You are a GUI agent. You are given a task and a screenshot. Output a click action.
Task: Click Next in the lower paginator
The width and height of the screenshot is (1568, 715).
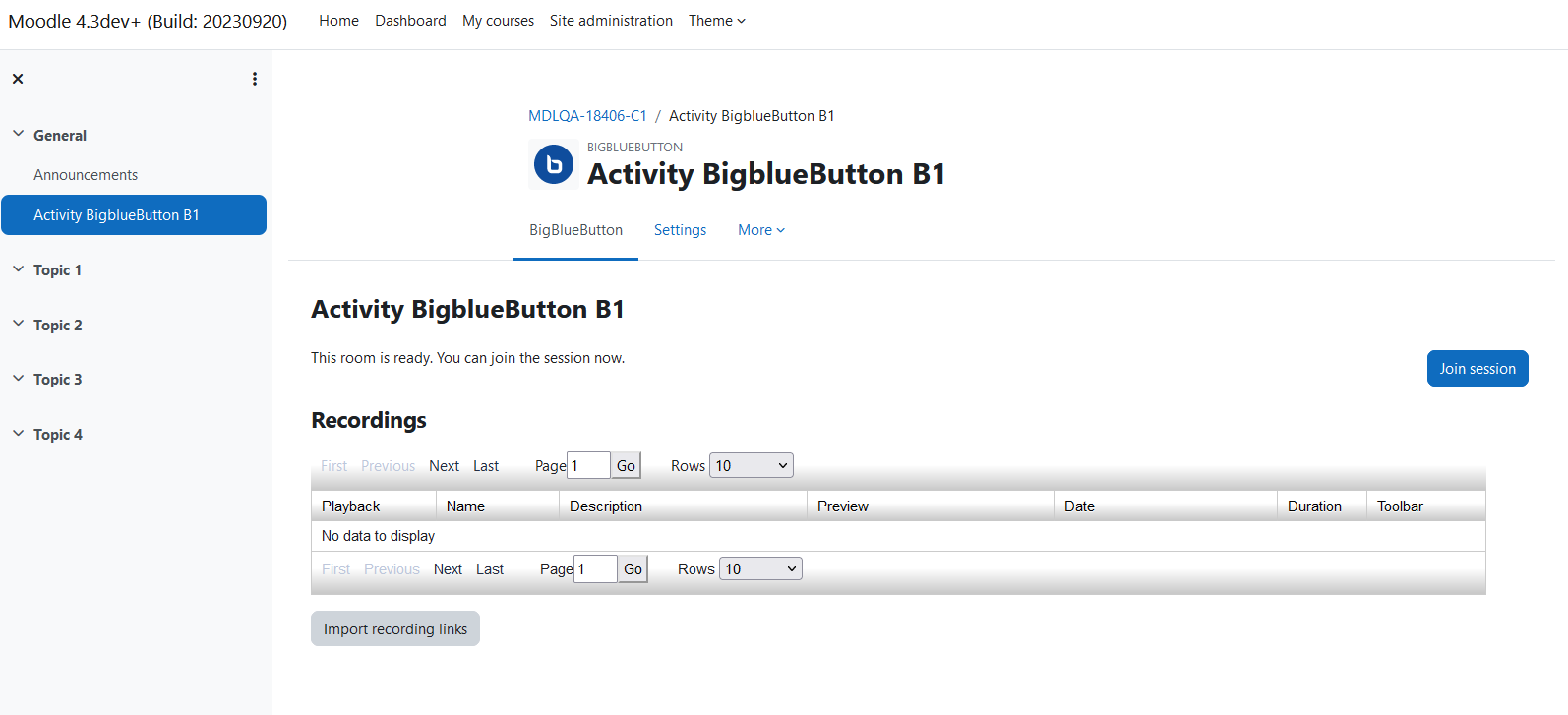coord(448,569)
